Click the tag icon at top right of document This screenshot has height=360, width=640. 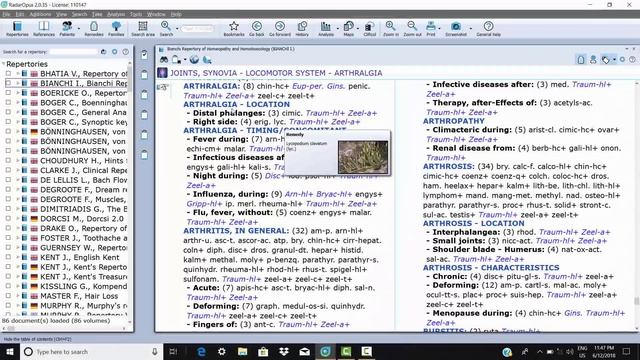tap(606, 60)
